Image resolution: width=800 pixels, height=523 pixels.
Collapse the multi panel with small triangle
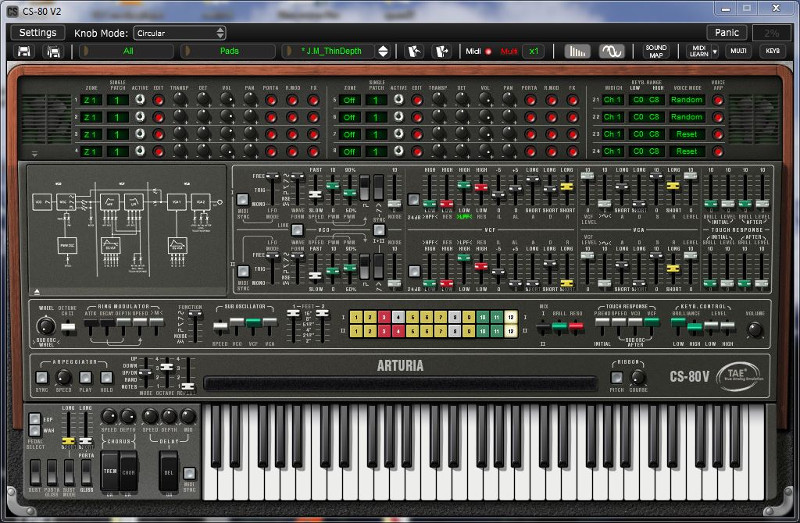click(x=35, y=153)
